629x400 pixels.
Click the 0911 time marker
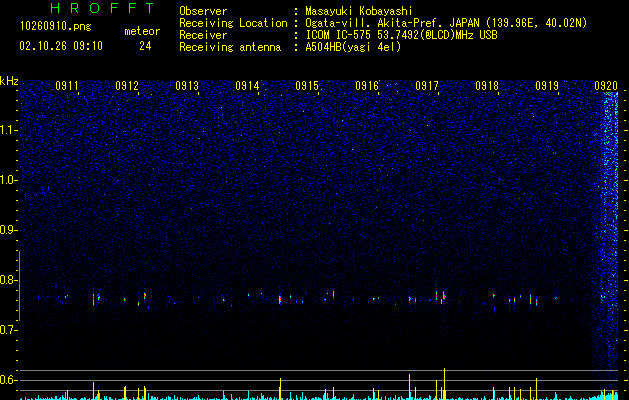coord(67,86)
